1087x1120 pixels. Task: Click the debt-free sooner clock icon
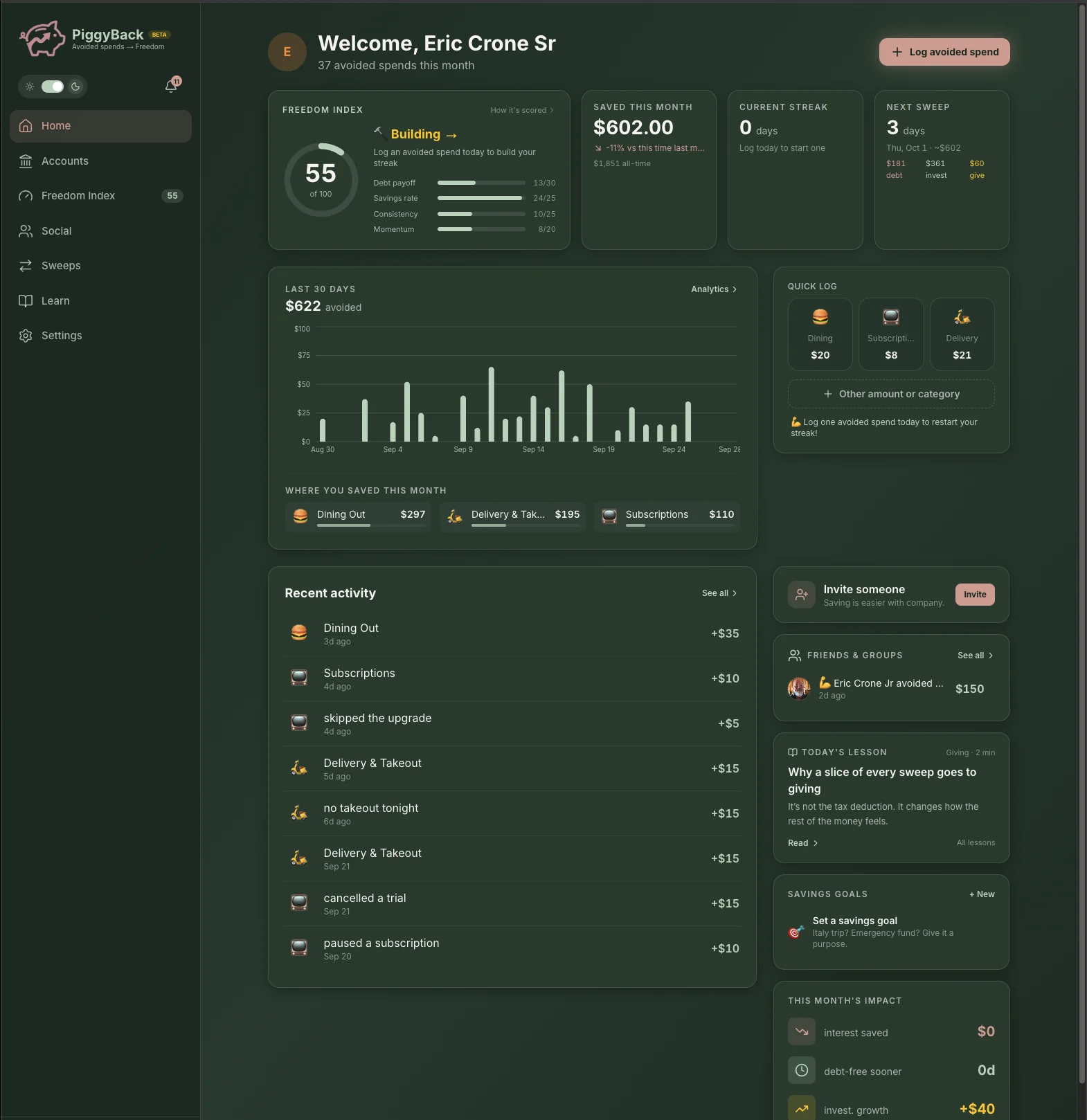coord(802,1071)
